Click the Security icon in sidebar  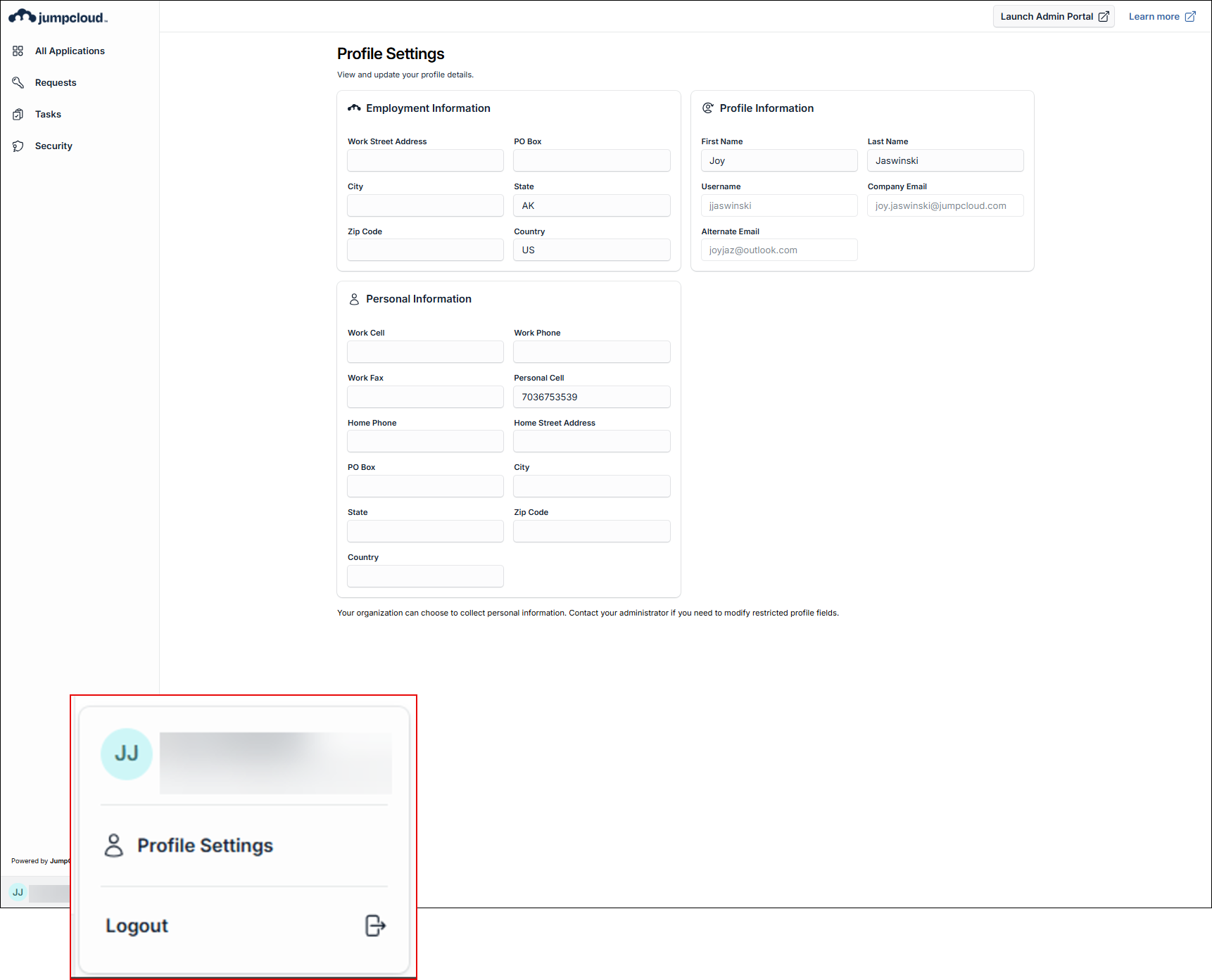[x=18, y=146]
